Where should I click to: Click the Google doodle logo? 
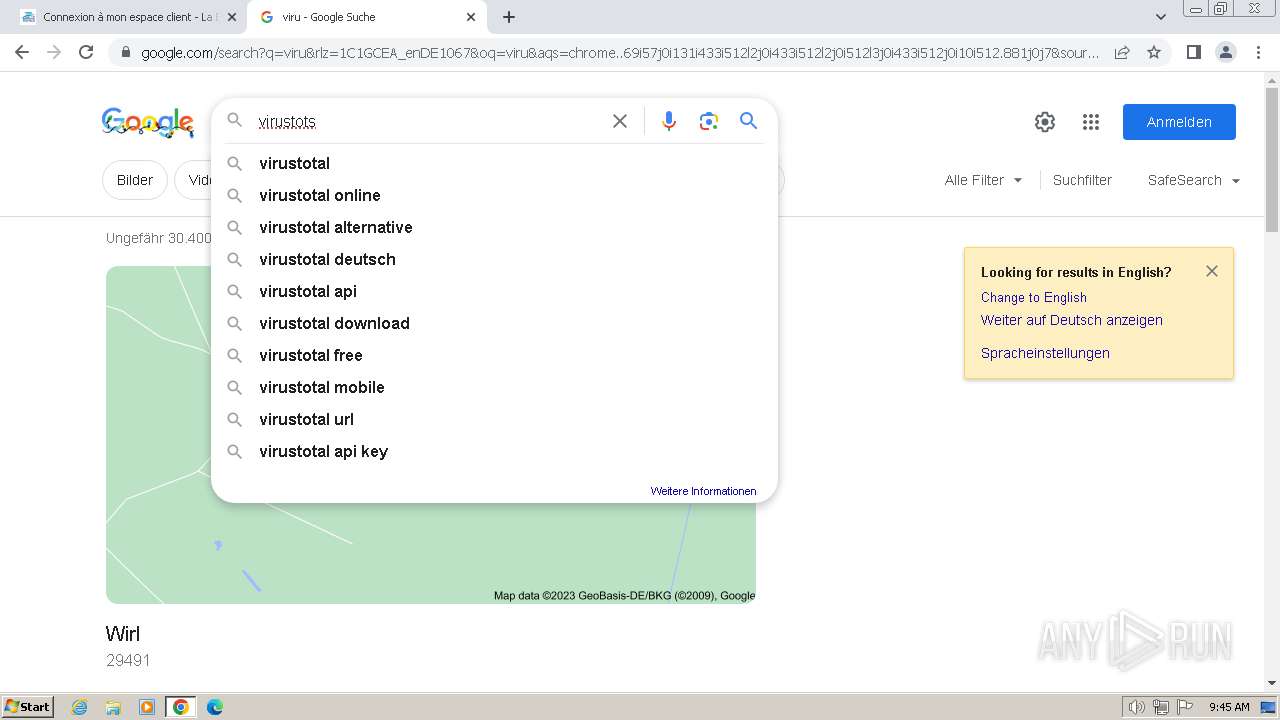pyautogui.click(x=148, y=123)
